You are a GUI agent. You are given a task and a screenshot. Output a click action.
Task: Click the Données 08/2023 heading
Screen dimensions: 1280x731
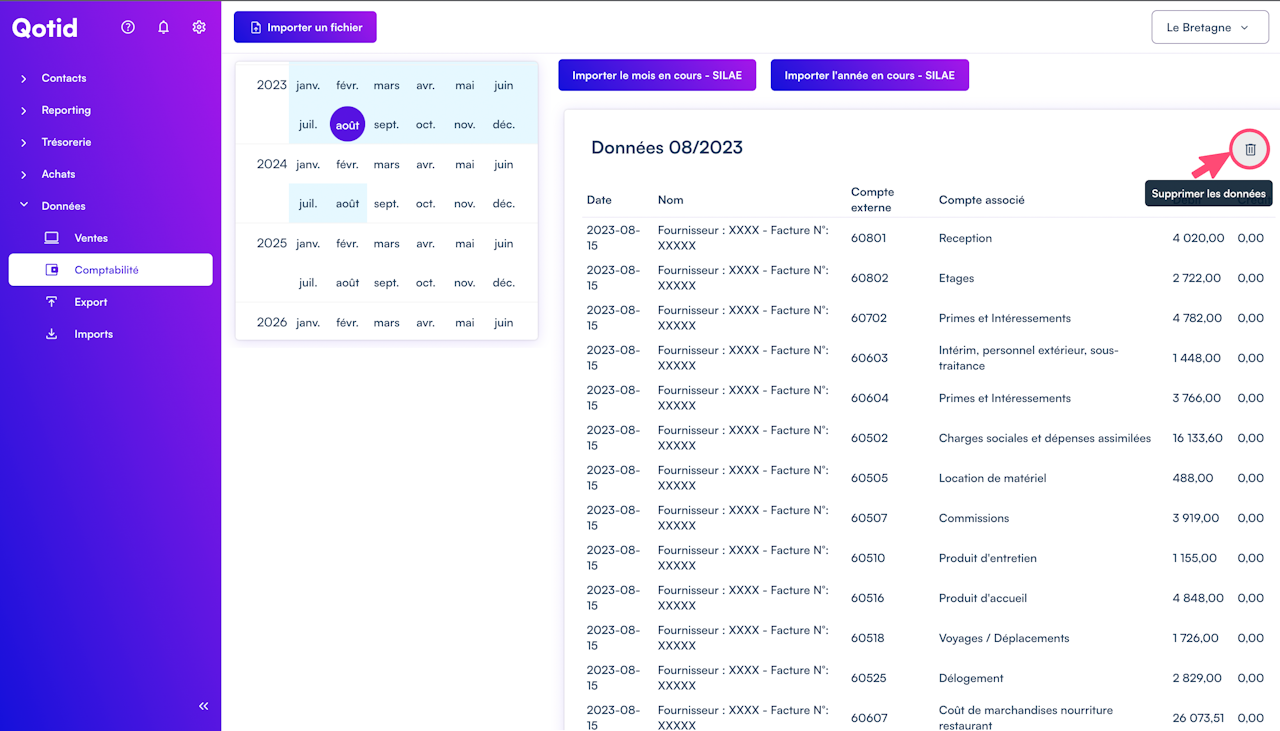tap(667, 148)
